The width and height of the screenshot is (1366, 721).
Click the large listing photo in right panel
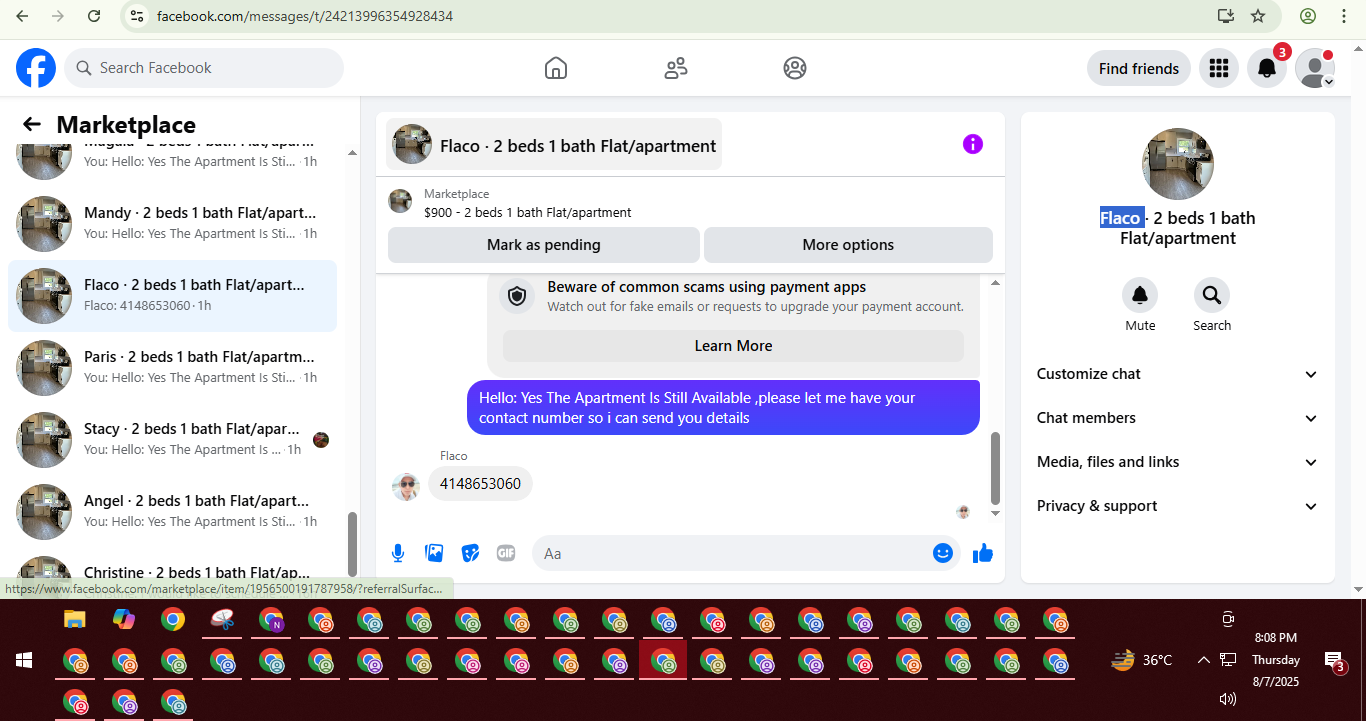(1178, 164)
